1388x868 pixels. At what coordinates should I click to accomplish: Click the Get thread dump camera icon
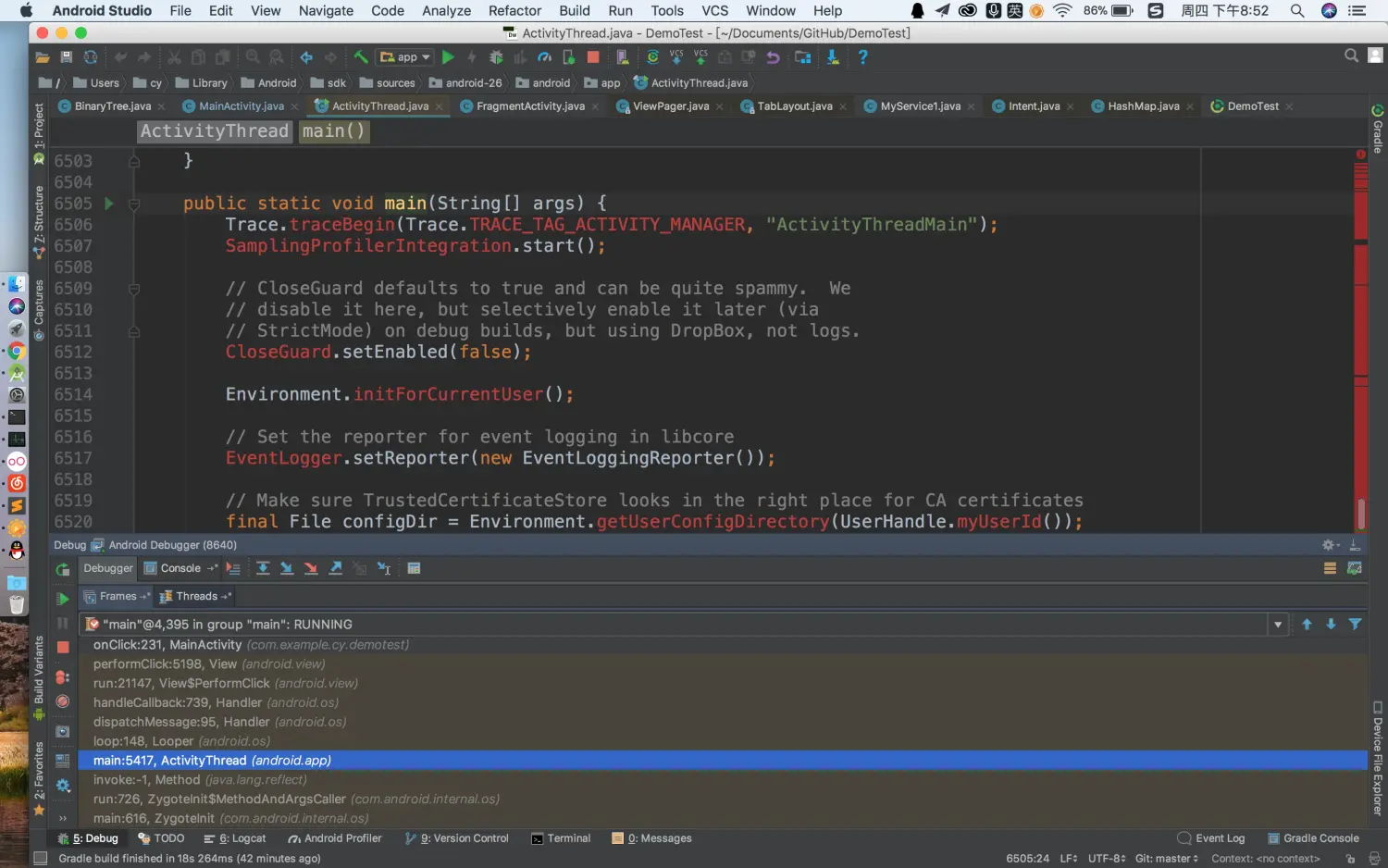pos(63,731)
